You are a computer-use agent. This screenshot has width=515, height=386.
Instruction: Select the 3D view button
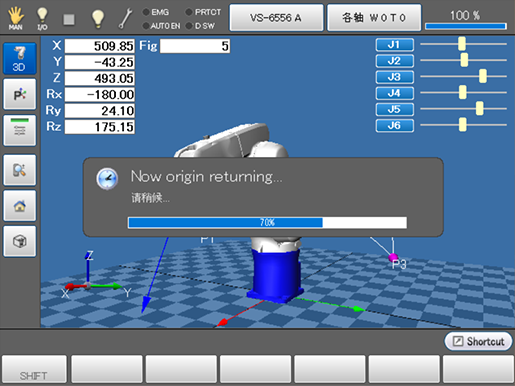click(x=20, y=58)
